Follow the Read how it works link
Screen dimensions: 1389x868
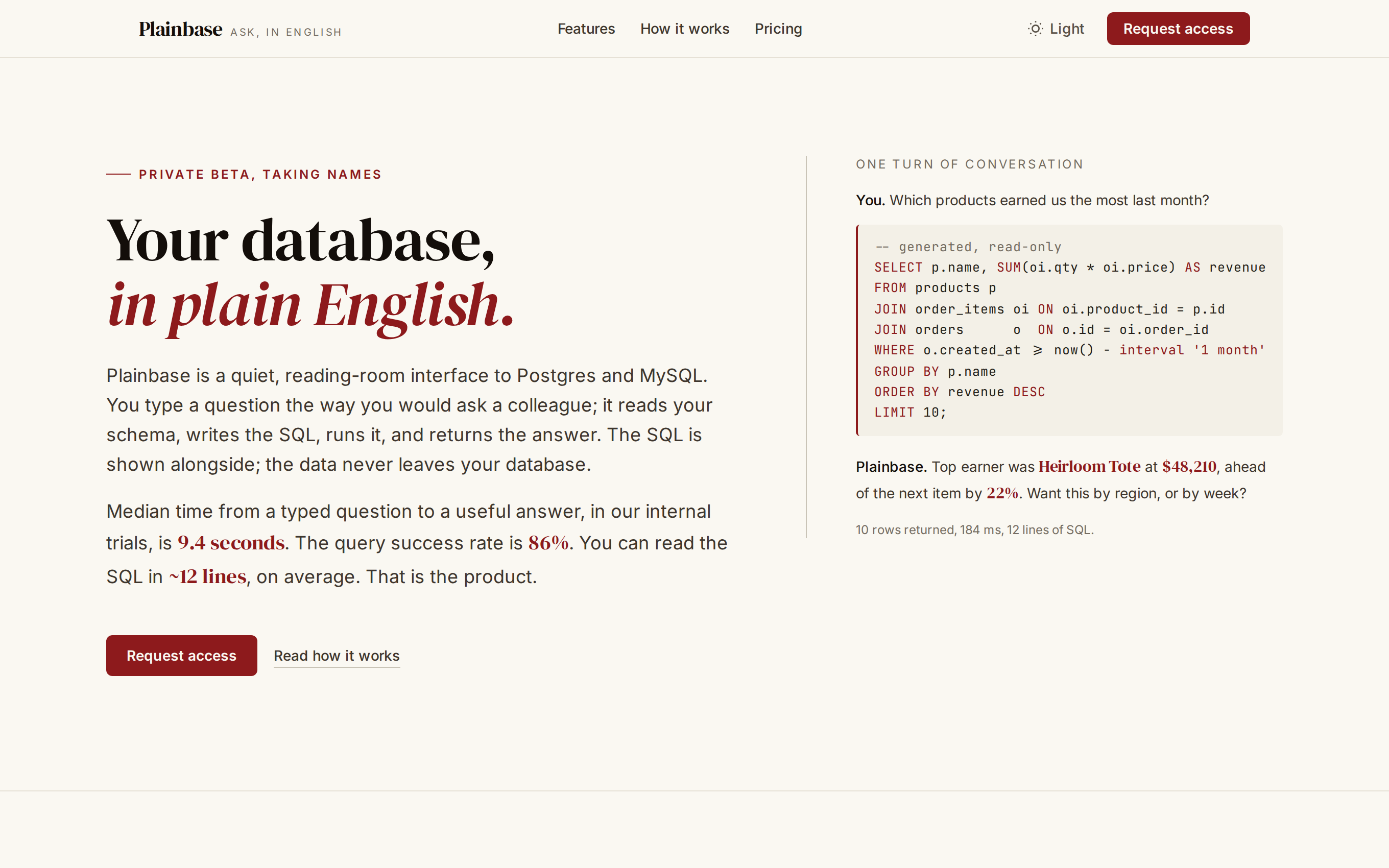point(337,656)
